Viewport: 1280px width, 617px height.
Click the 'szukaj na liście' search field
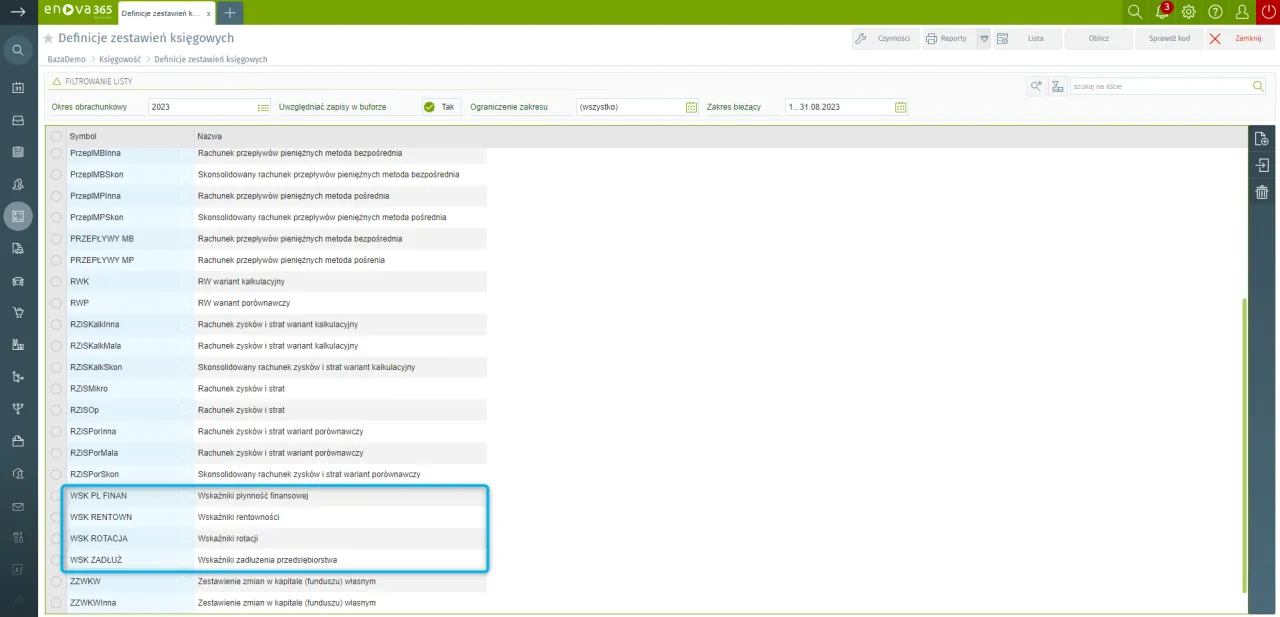tap(1160, 87)
